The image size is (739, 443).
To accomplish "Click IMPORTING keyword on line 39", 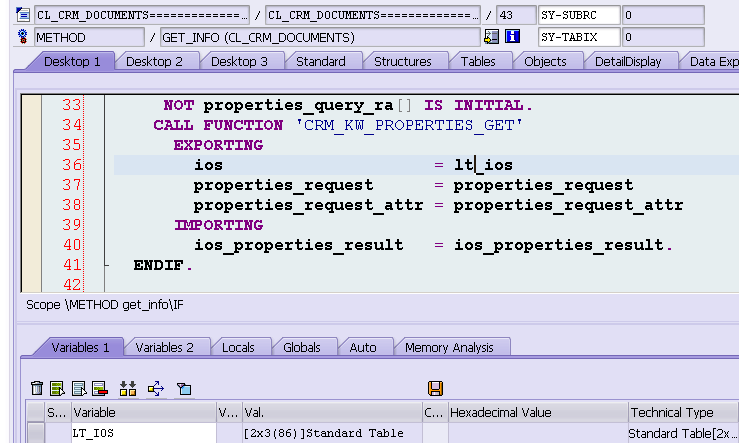I will [x=218, y=225].
